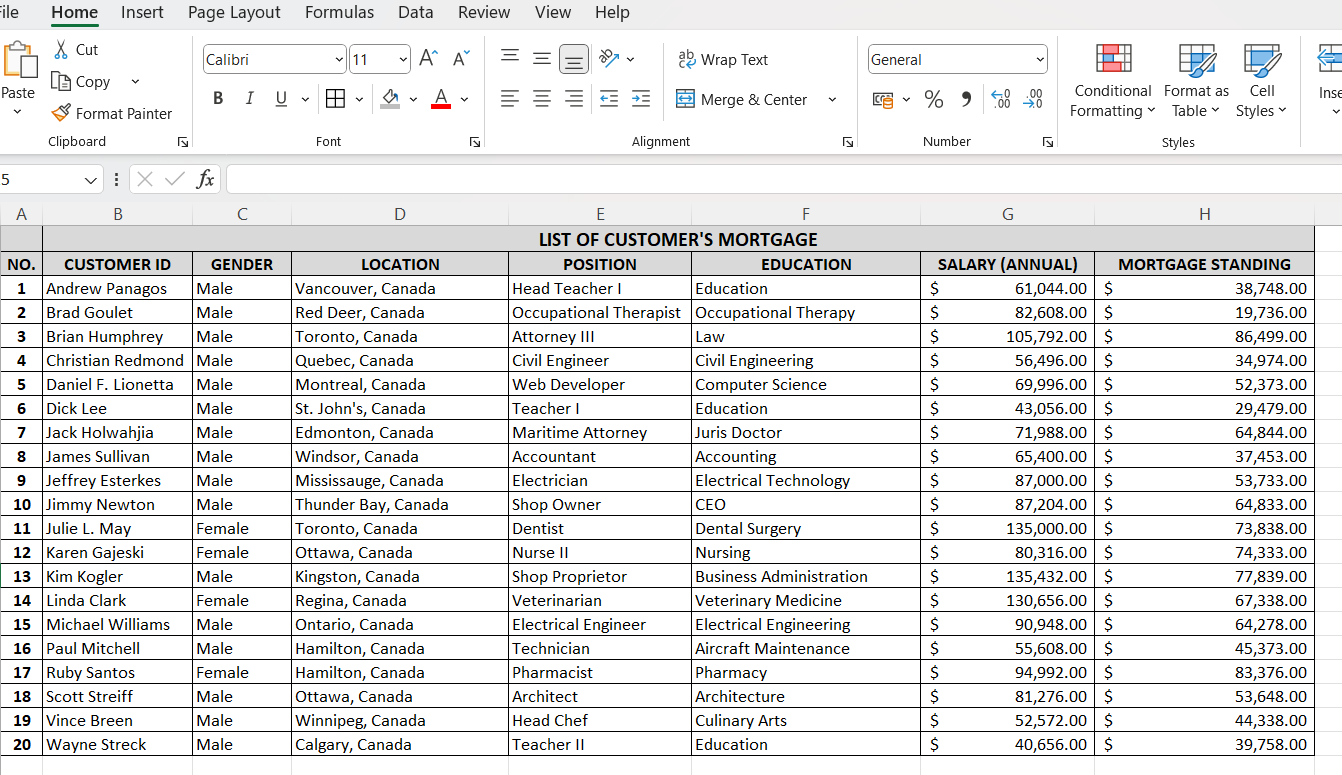The height and width of the screenshot is (775, 1342).
Task: Apply the Borders icon
Action: click(x=336, y=98)
